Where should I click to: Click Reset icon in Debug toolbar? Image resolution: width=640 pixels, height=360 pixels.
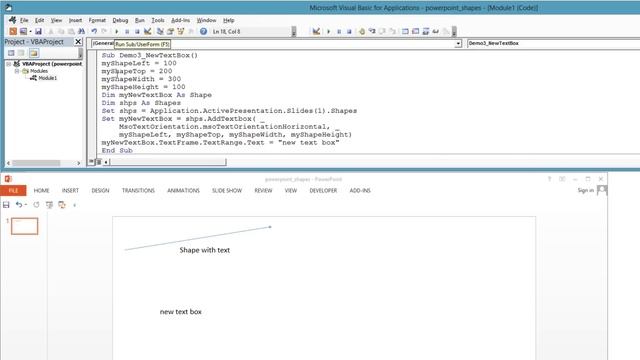[x=349, y=31]
